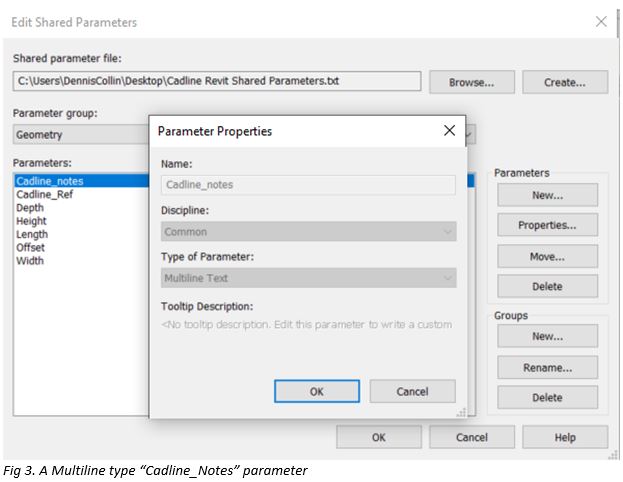Click Browse to locate shared parameter file

tap(472, 82)
